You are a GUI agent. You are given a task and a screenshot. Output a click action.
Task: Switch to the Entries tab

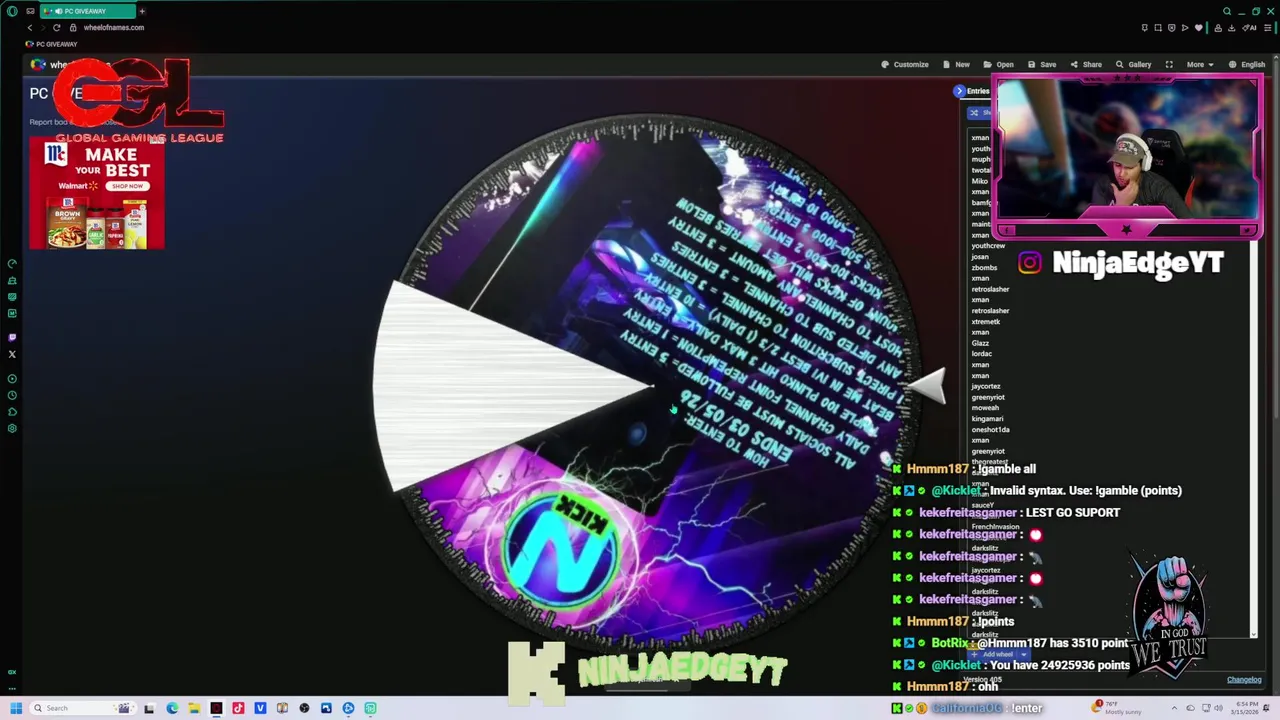click(x=978, y=91)
